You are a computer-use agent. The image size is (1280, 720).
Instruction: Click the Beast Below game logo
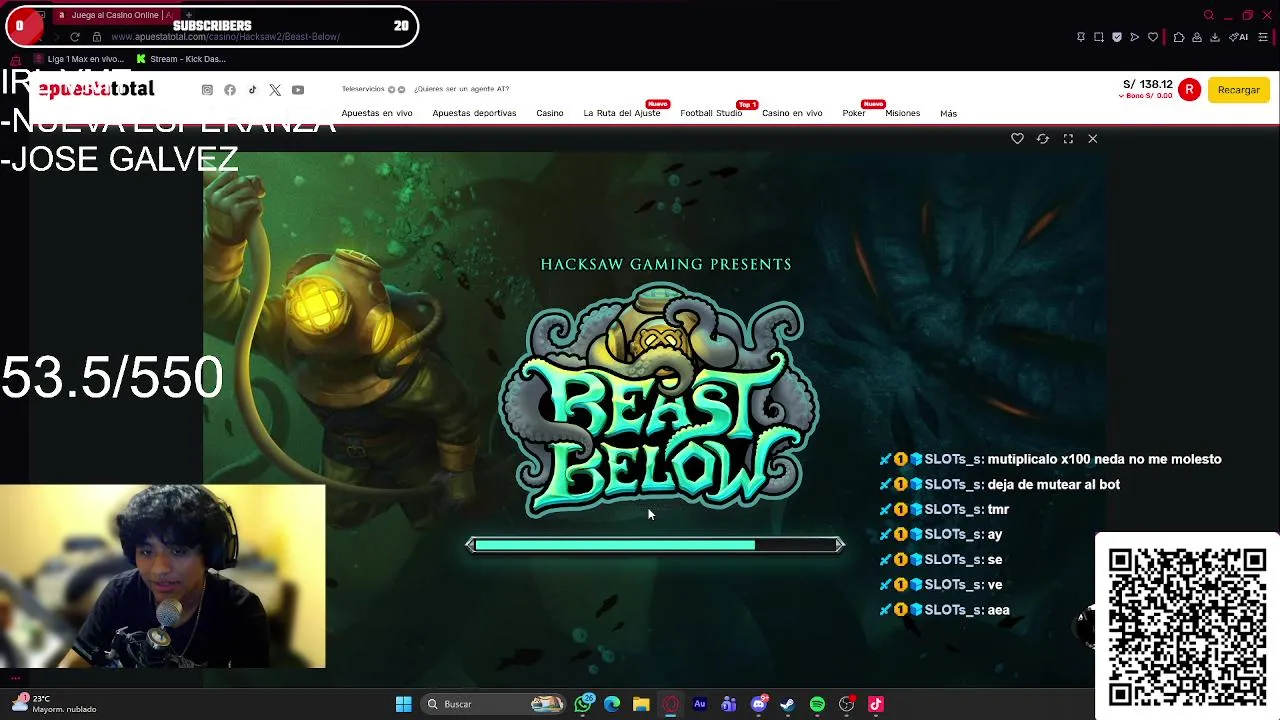660,400
